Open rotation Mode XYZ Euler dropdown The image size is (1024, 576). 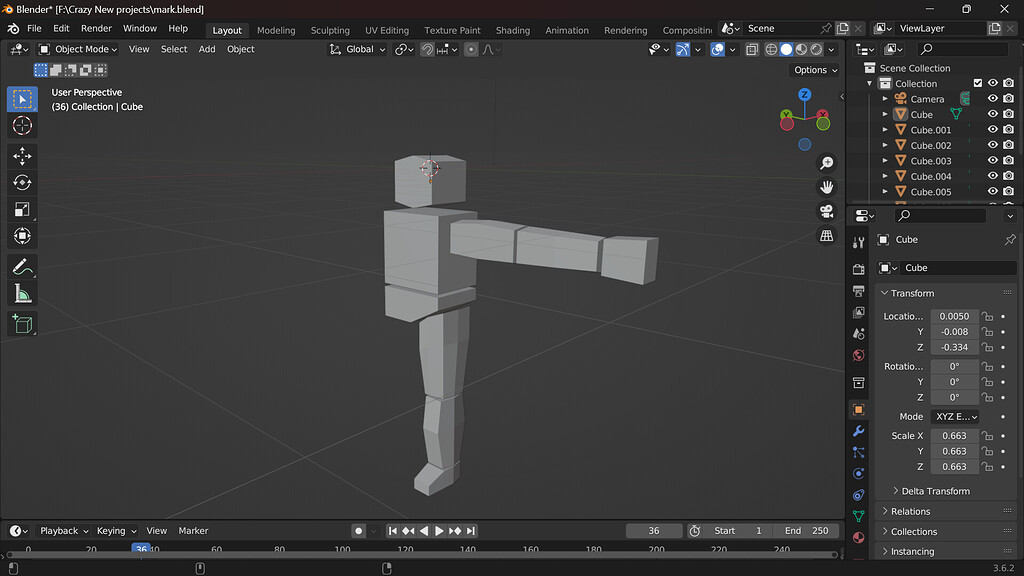[955, 417]
